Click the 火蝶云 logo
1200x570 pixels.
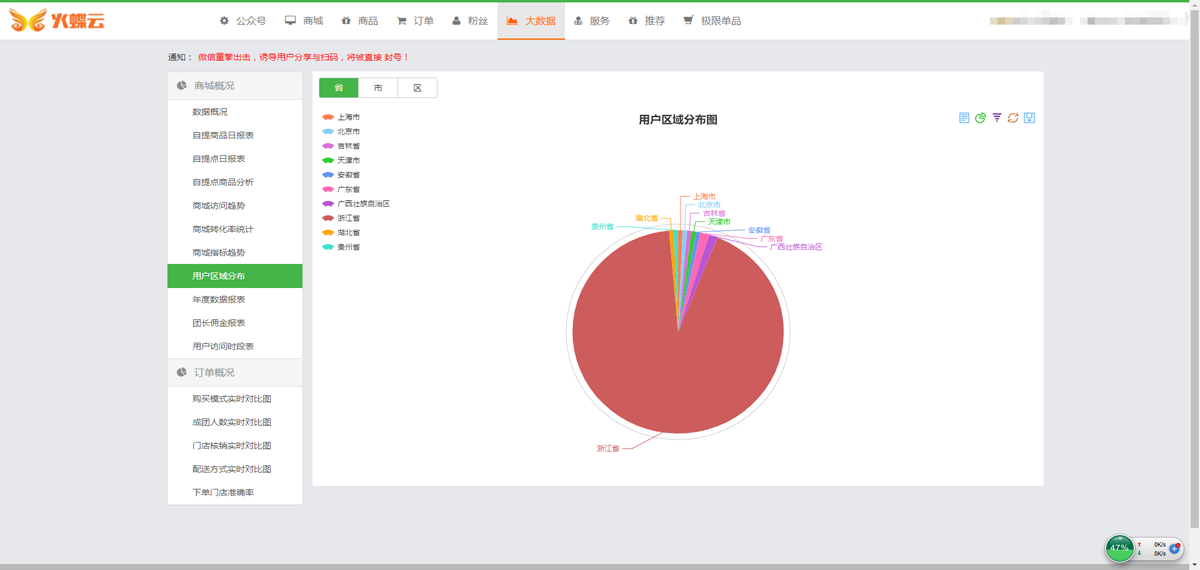coord(57,20)
